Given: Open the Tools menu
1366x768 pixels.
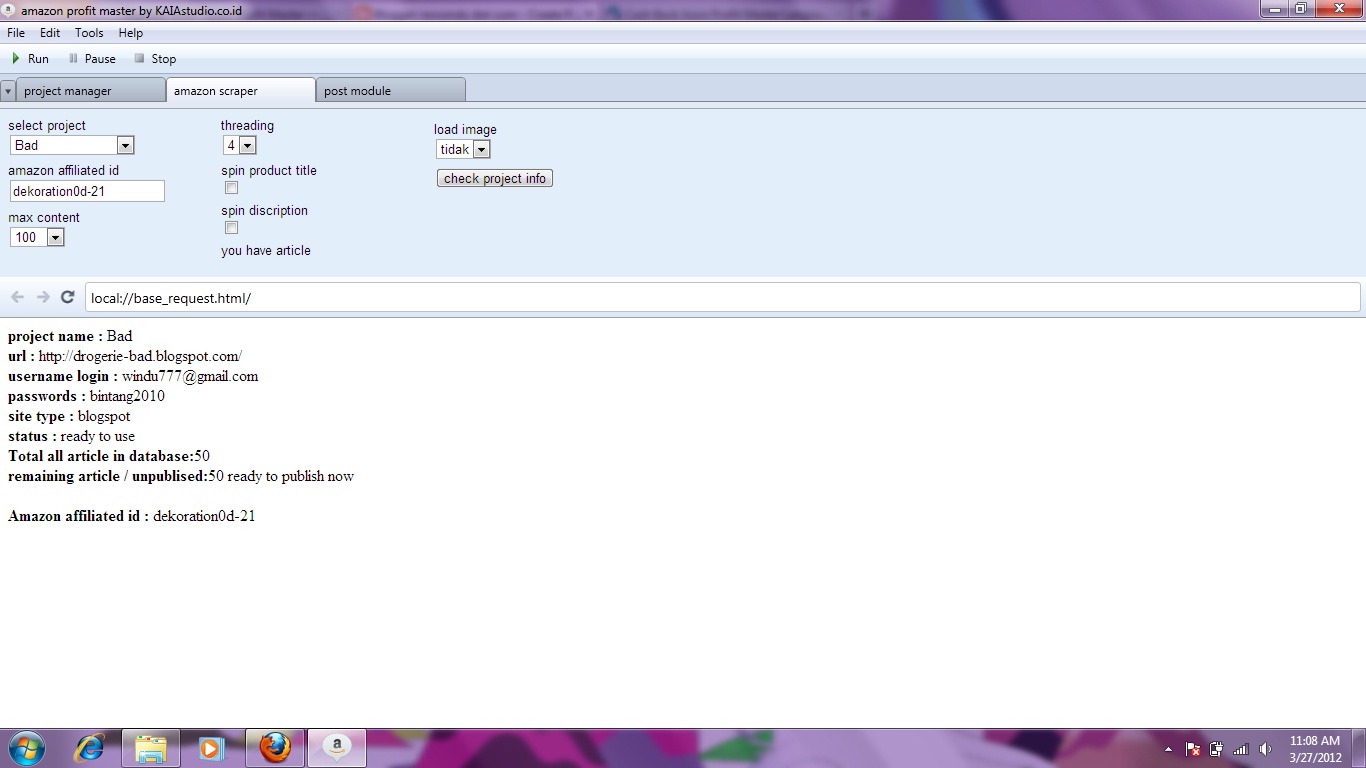Looking at the screenshot, I should point(89,33).
